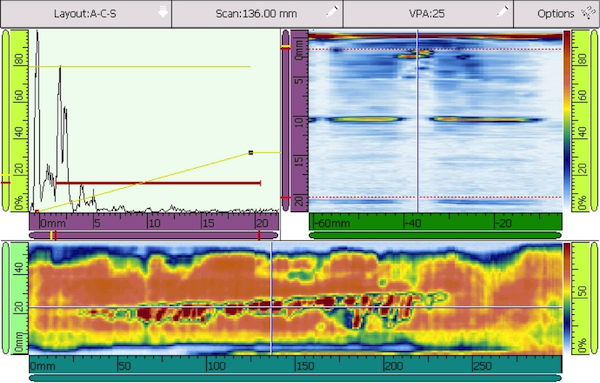600x383 pixels.
Task: Select the vertical cursor in the C-scan
Action: coord(271,298)
